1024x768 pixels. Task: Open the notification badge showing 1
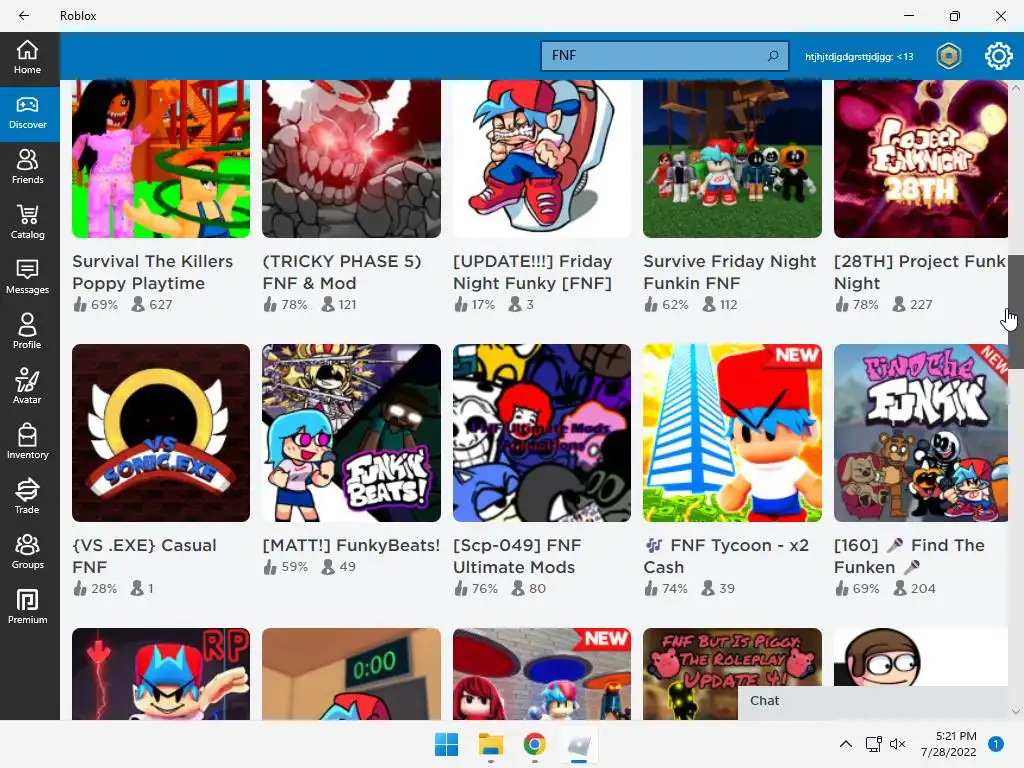[995, 744]
